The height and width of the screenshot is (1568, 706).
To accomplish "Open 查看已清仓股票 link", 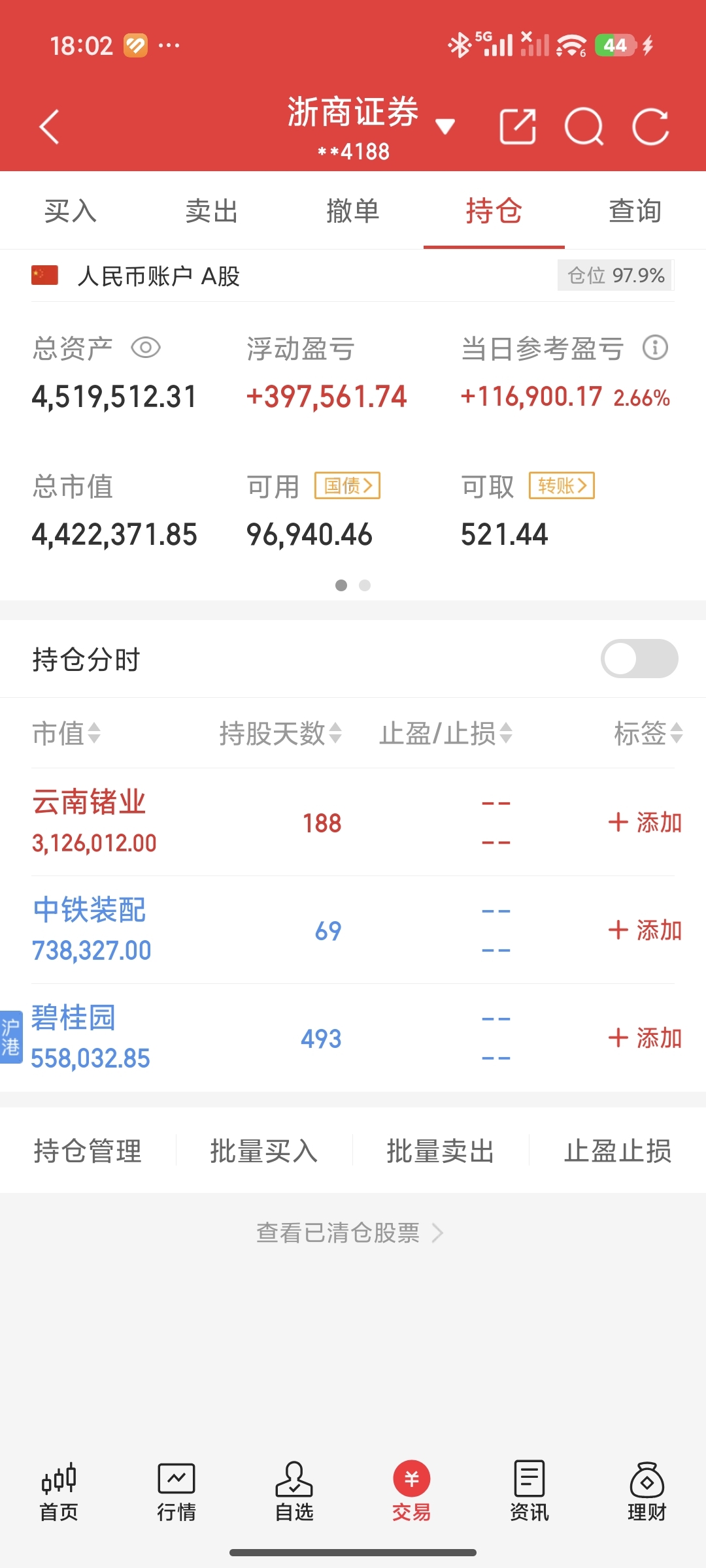I will (350, 1233).
